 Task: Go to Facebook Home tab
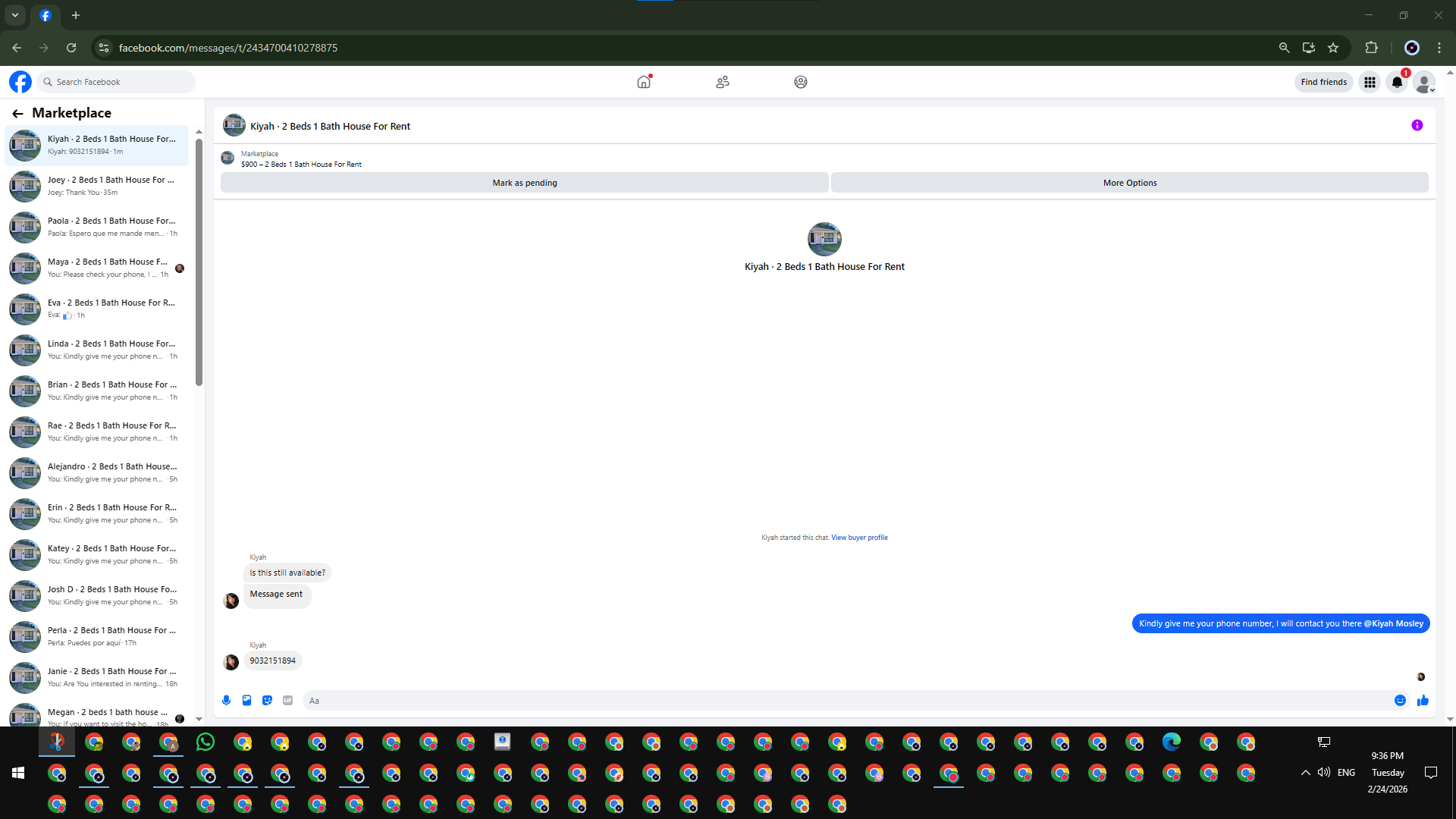pyautogui.click(x=644, y=82)
